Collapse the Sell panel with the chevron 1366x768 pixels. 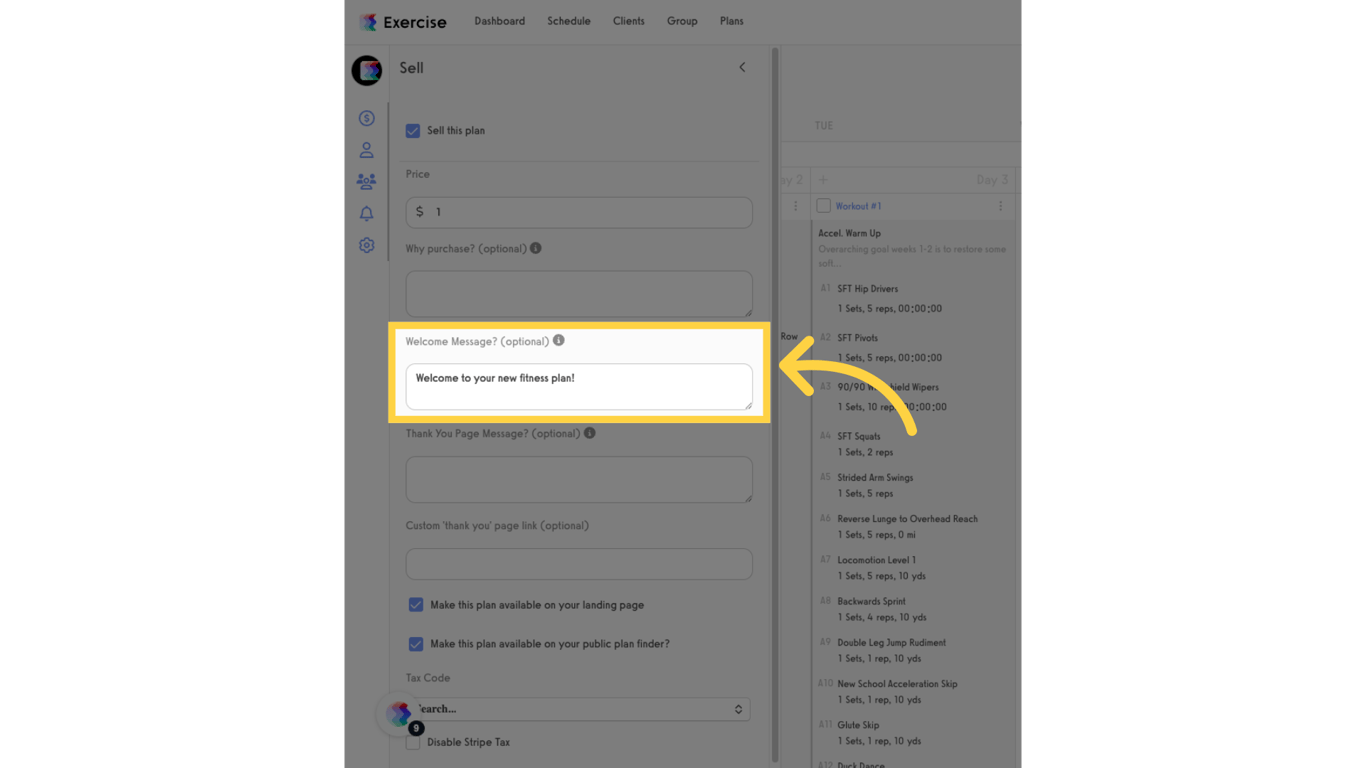pos(742,67)
